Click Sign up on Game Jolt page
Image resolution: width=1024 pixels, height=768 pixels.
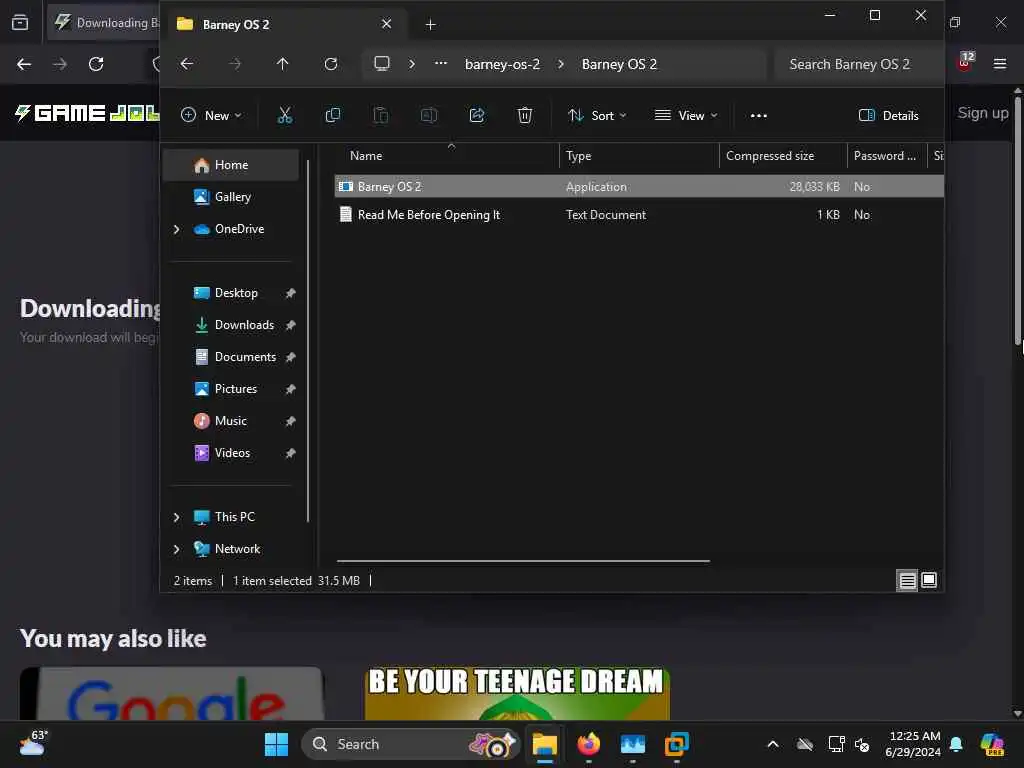[983, 113]
